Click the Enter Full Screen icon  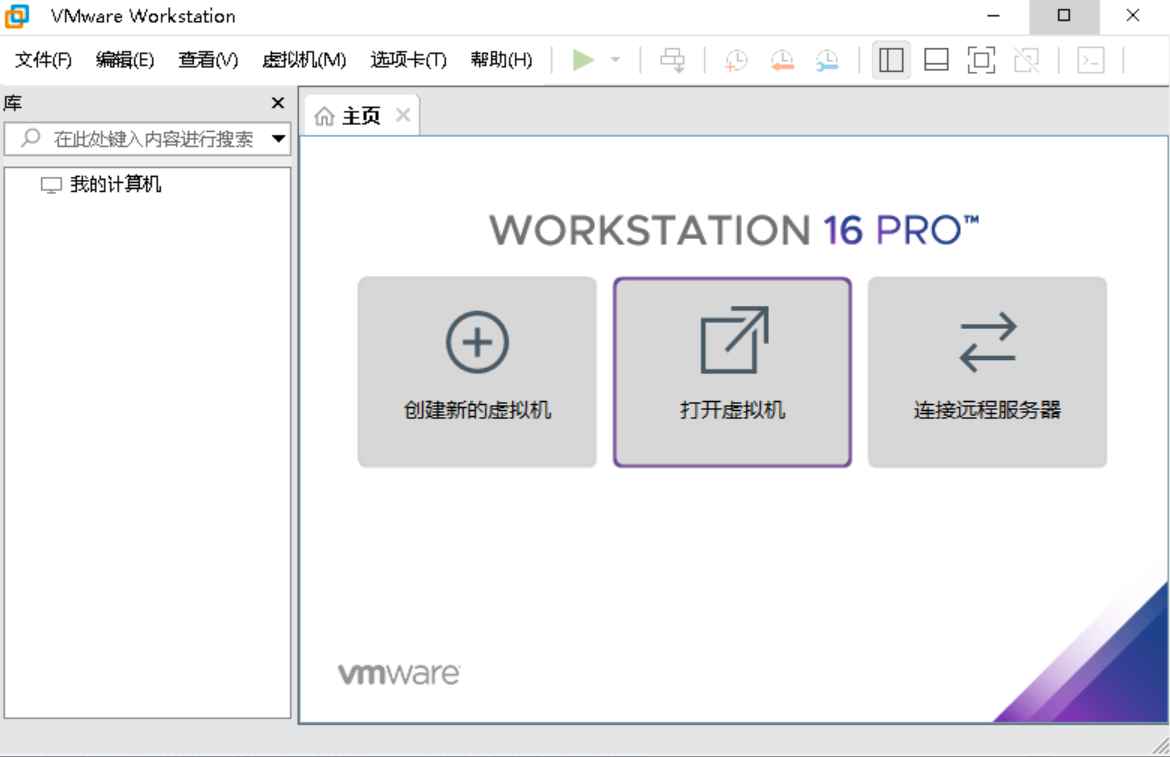981,59
